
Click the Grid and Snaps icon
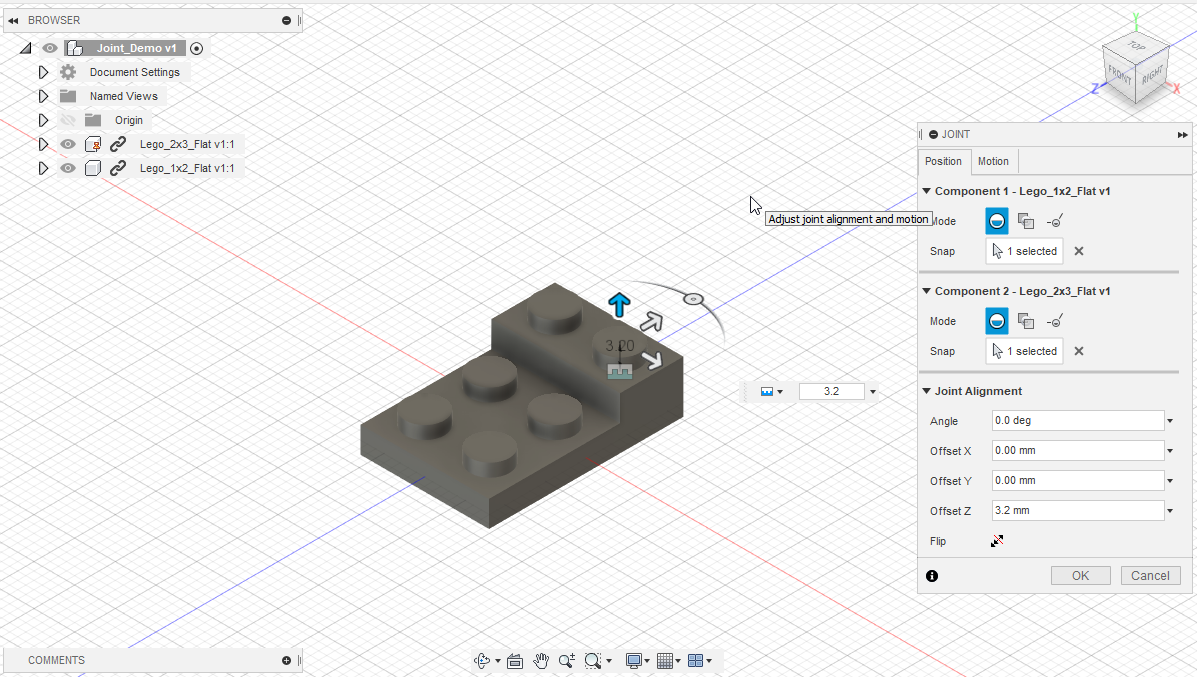click(x=666, y=660)
